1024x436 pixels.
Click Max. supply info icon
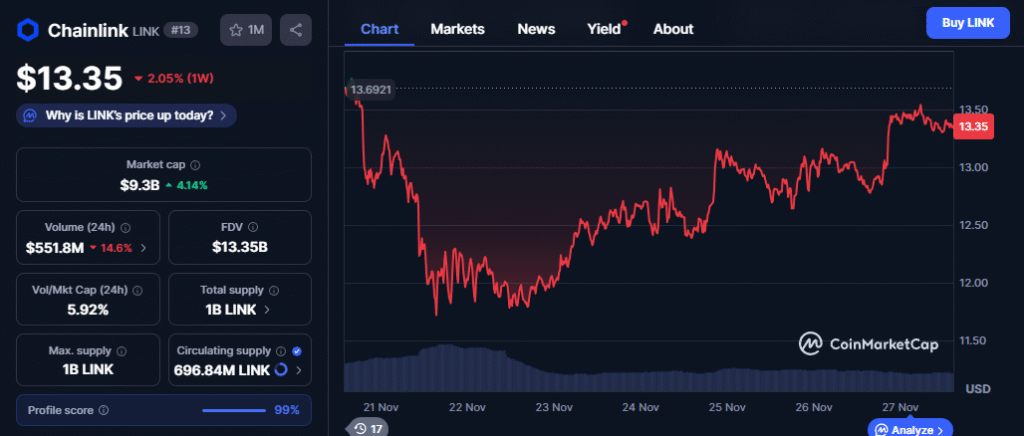[x=121, y=351]
